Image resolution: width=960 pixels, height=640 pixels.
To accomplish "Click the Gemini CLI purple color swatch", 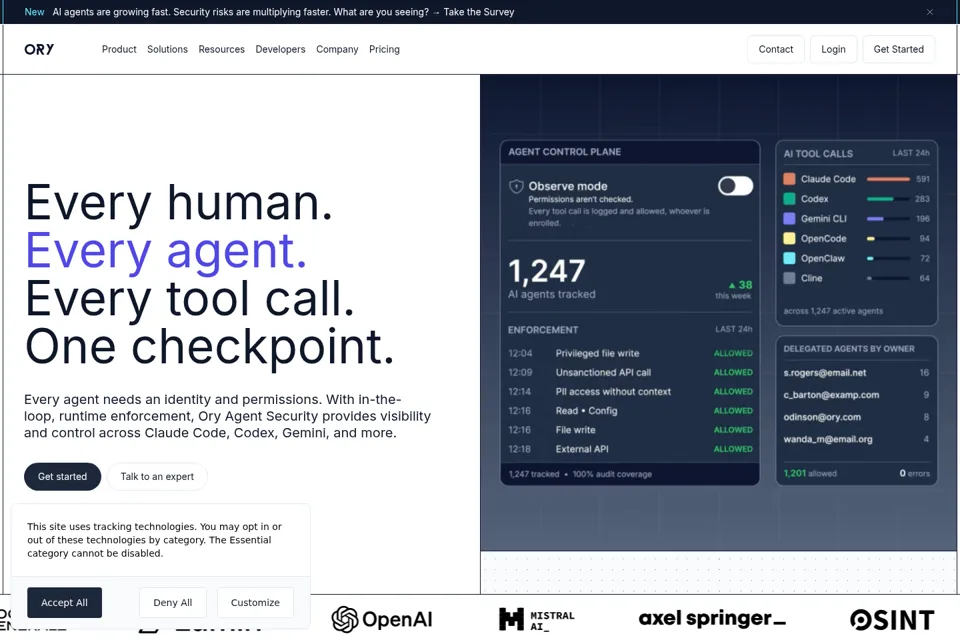I will coord(789,219).
